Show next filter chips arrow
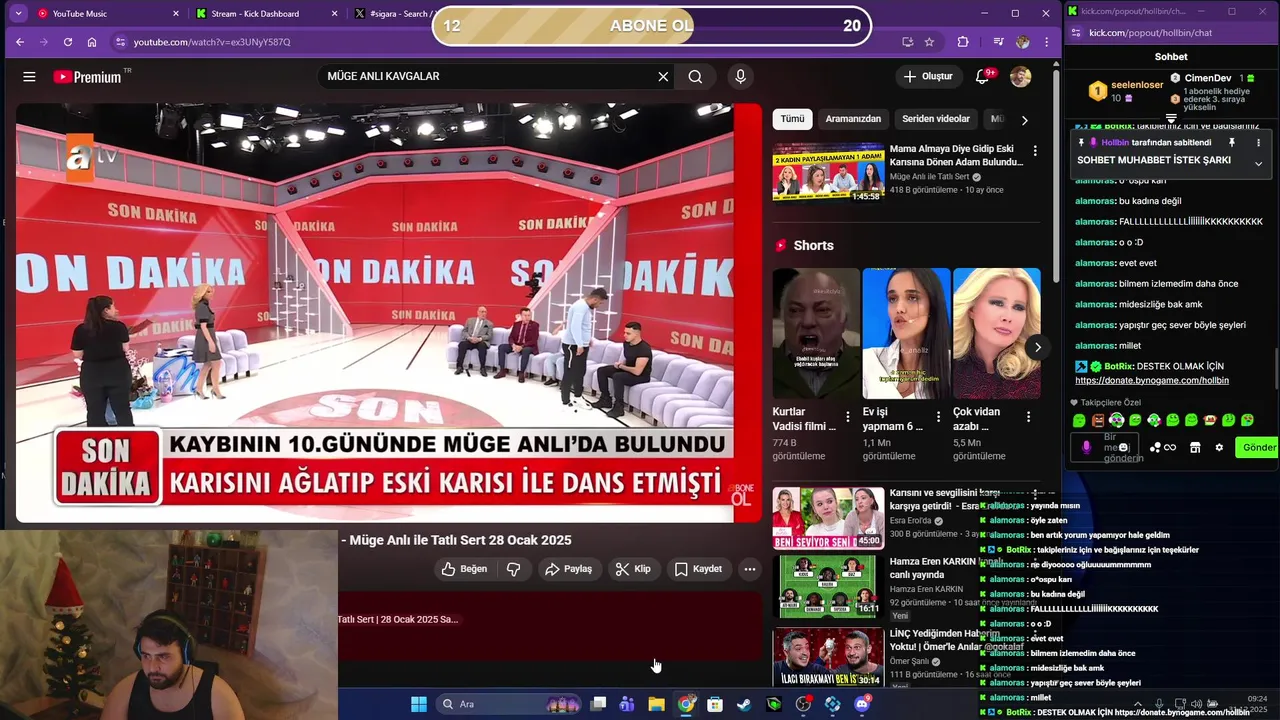This screenshot has height=720, width=1280. (1024, 120)
